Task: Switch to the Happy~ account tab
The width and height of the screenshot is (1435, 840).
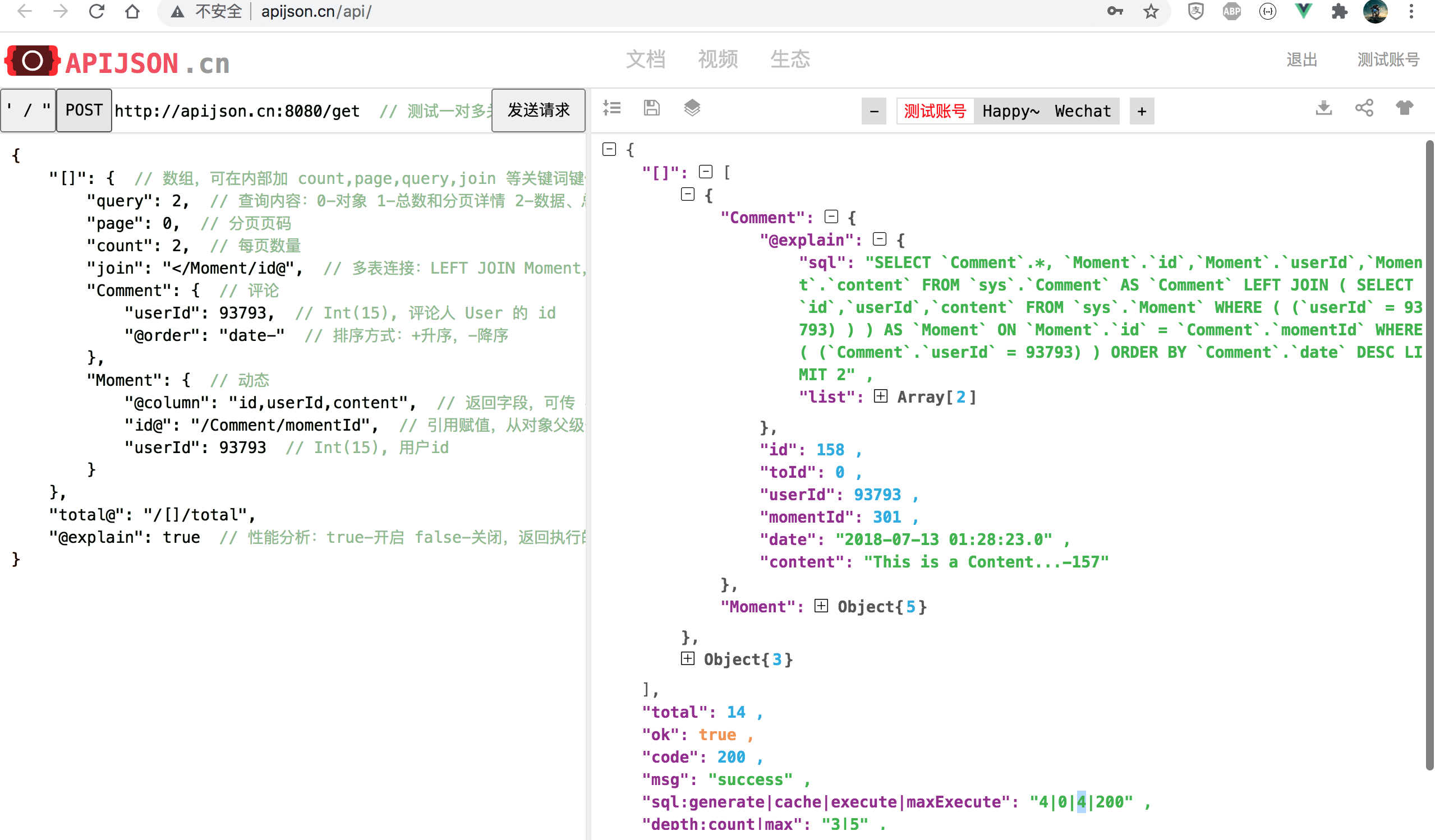Action: pos(1011,111)
